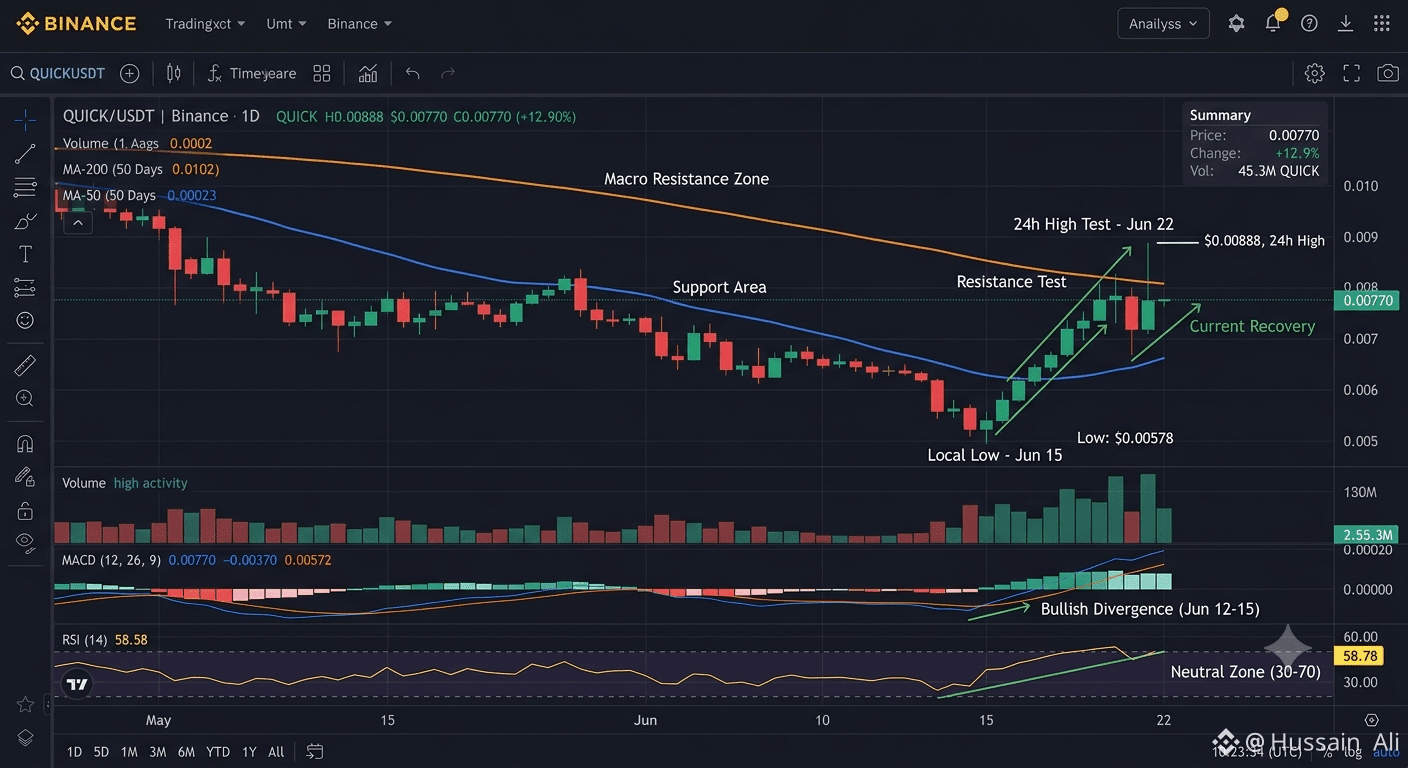Toggle stay in drawing mode pencil-lock
The image size is (1408, 768).
pyautogui.click(x=25, y=477)
